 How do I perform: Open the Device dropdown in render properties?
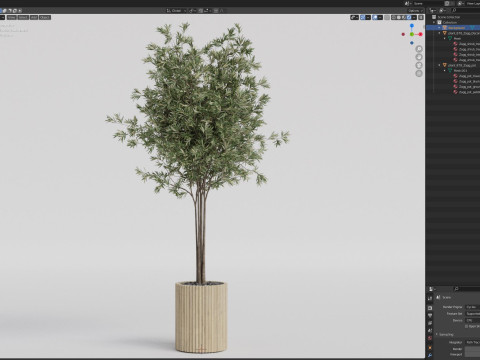click(472, 320)
